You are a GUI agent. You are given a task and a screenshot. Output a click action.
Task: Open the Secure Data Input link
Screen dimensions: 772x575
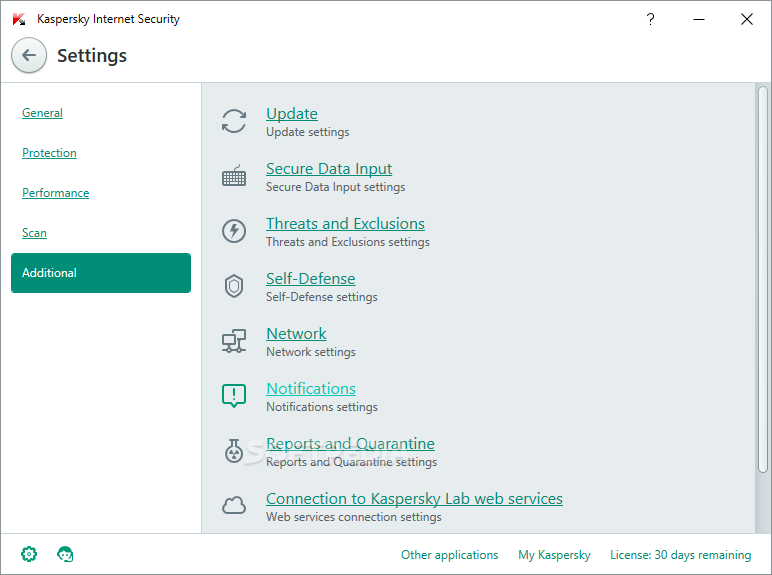329,169
